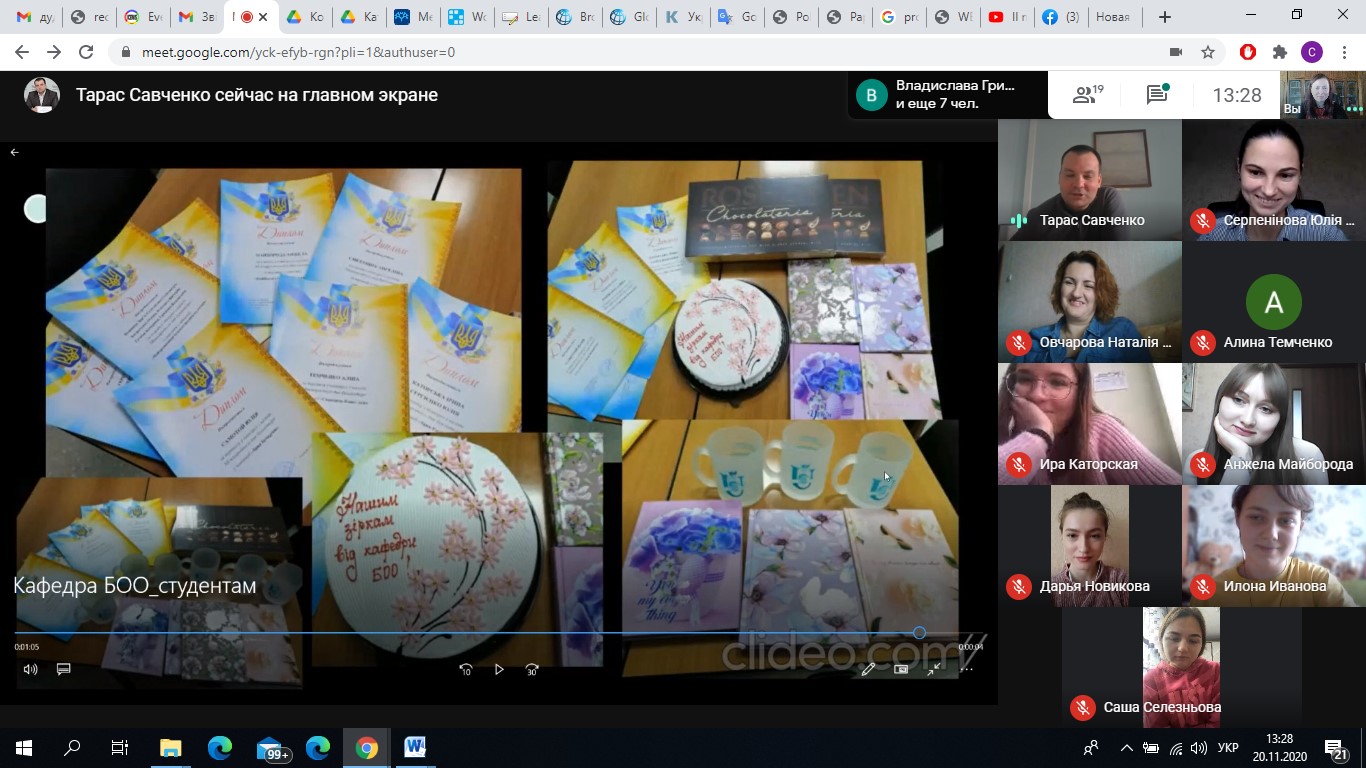1366x768 pixels.
Task: Select Саша Селезньова's video tile
Action: (1182, 668)
